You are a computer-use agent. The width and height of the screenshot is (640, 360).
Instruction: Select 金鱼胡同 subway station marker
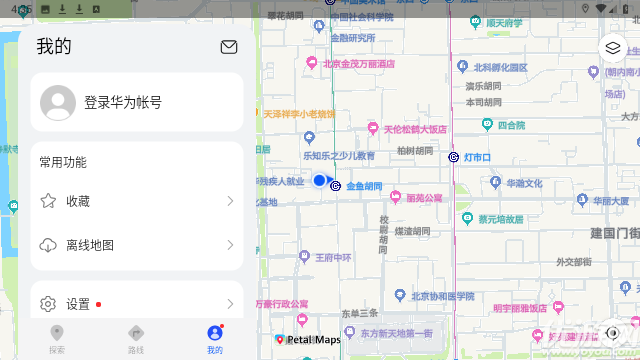[x=336, y=186]
